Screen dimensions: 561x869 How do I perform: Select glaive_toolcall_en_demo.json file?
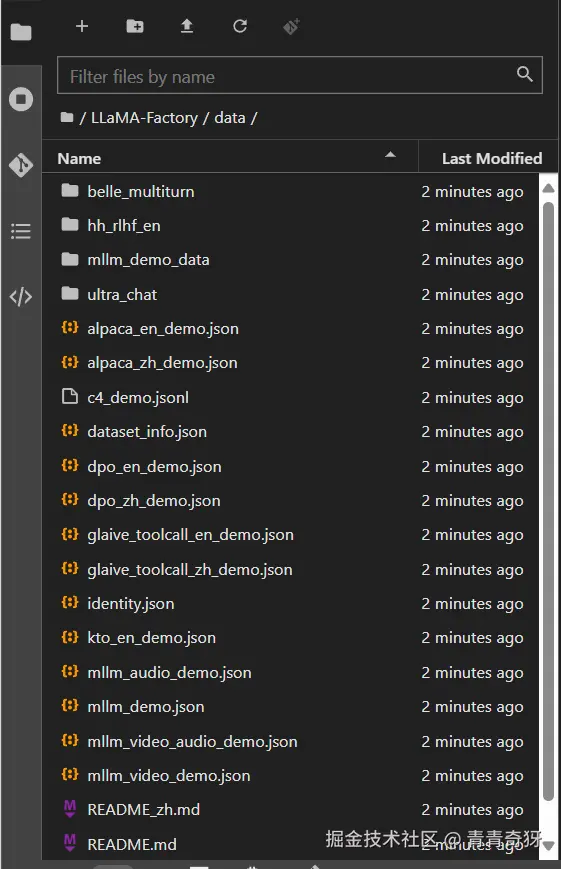[x=290, y=535]
